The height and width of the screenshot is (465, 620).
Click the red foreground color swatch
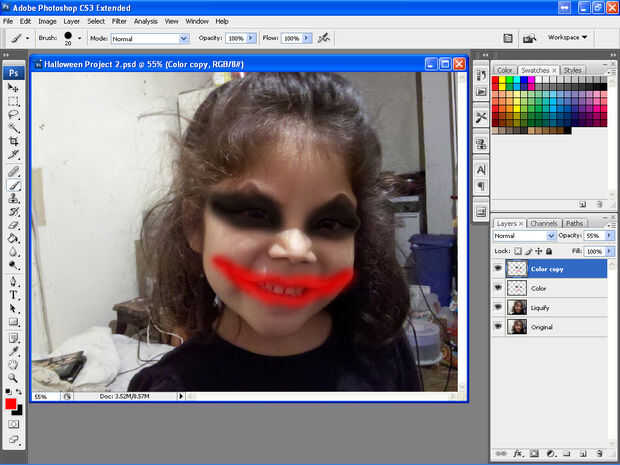(11, 403)
